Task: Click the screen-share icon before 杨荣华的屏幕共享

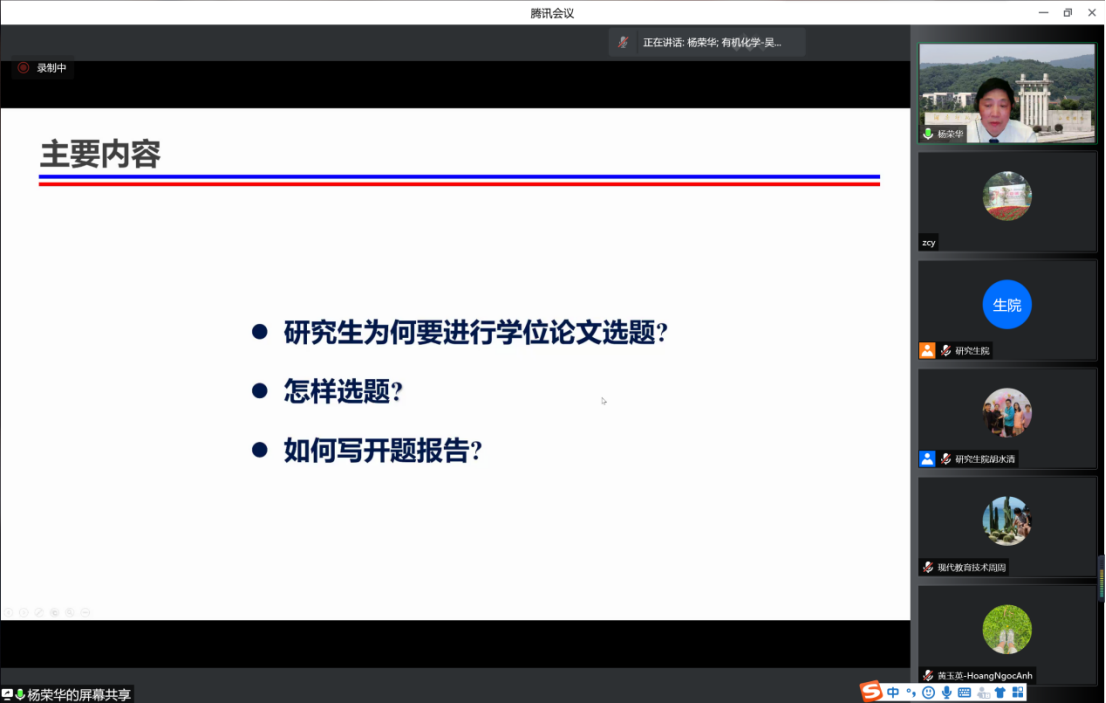Action: point(7,695)
